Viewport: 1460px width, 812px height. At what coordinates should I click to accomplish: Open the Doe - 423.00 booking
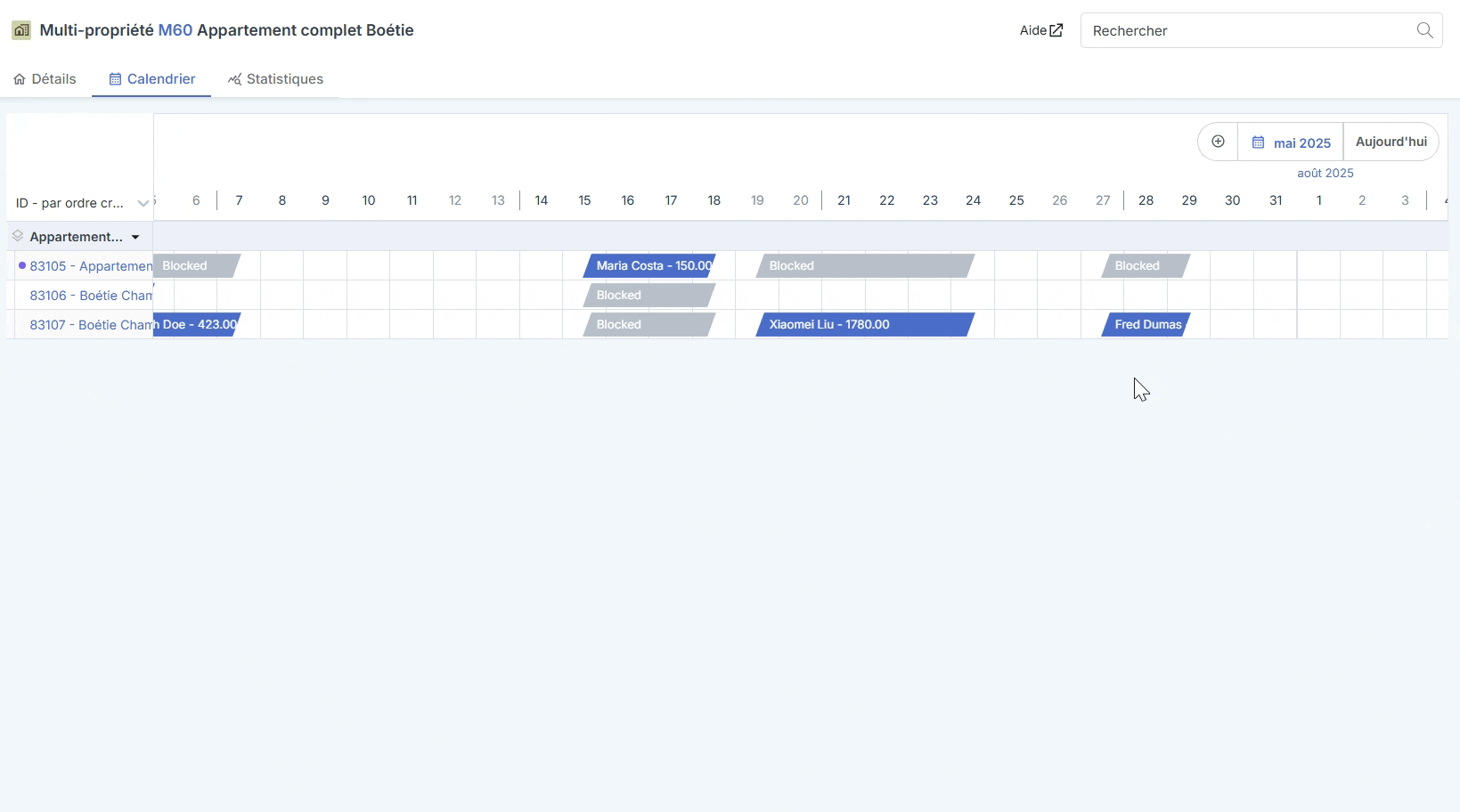pyautogui.click(x=197, y=324)
